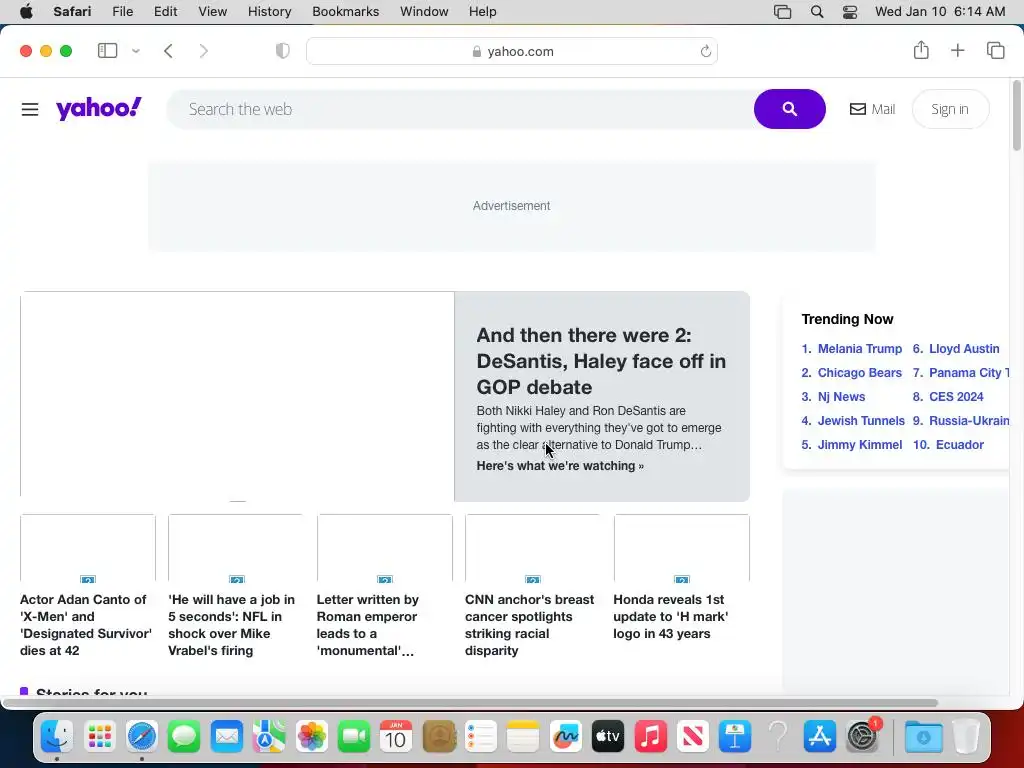Open the Yahoo hamburger menu
This screenshot has height=768, width=1024.
pos(30,109)
